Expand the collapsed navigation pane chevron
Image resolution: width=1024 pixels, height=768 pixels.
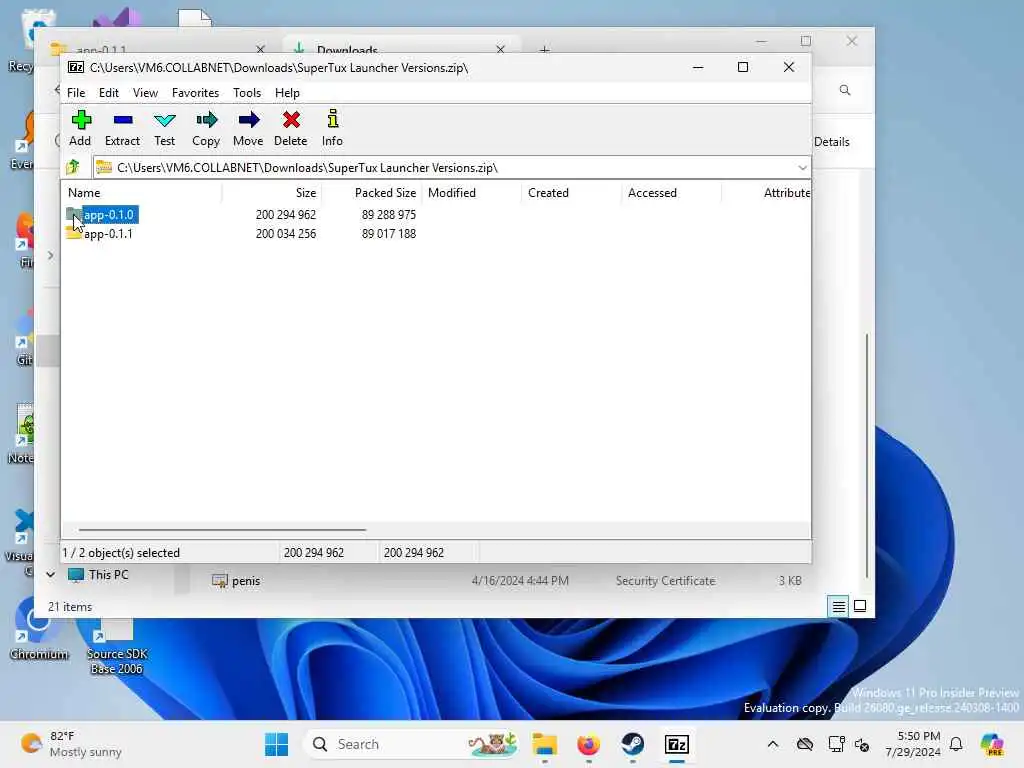[50, 255]
